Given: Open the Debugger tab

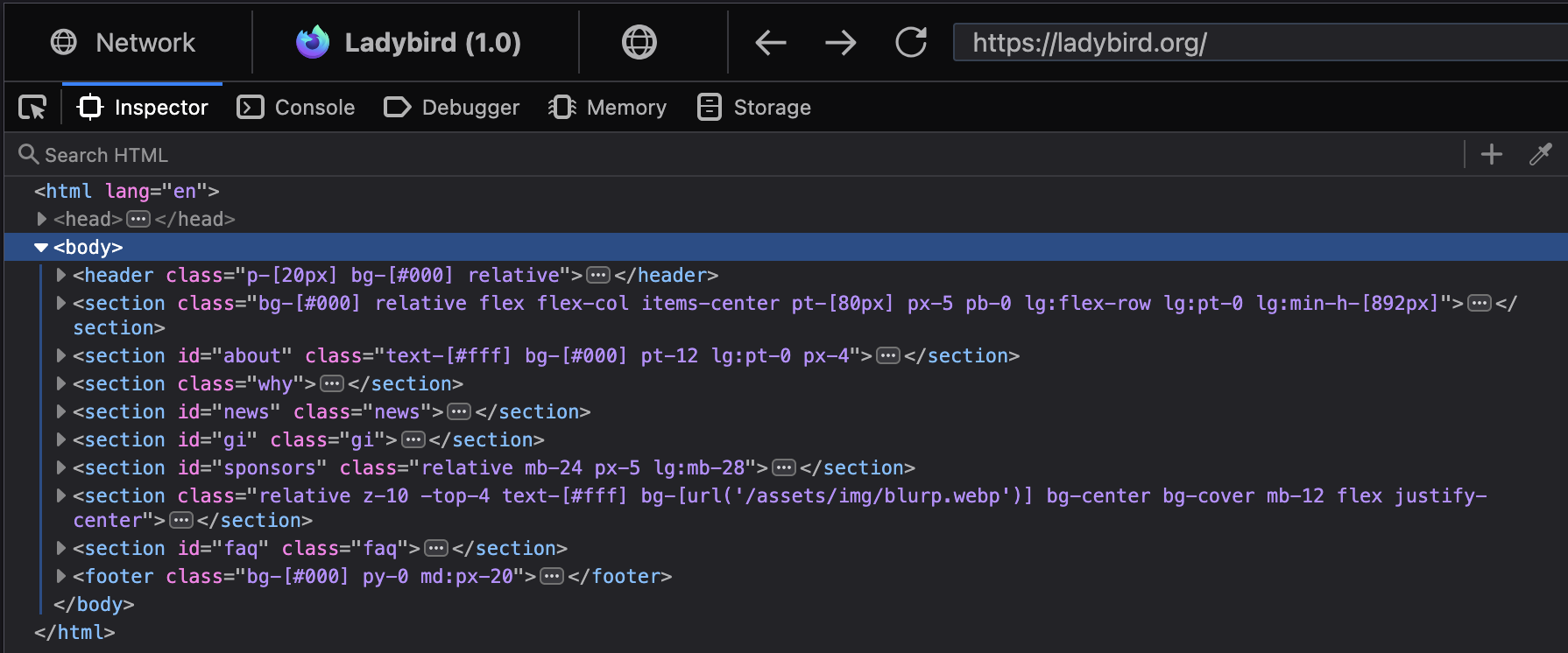Looking at the screenshot, I should tap(452, 108).
